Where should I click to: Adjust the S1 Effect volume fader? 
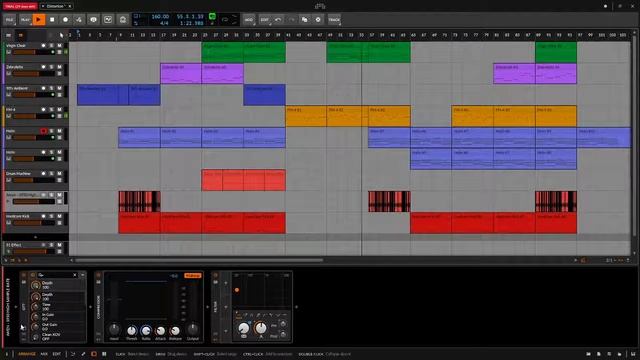[33, 251]
